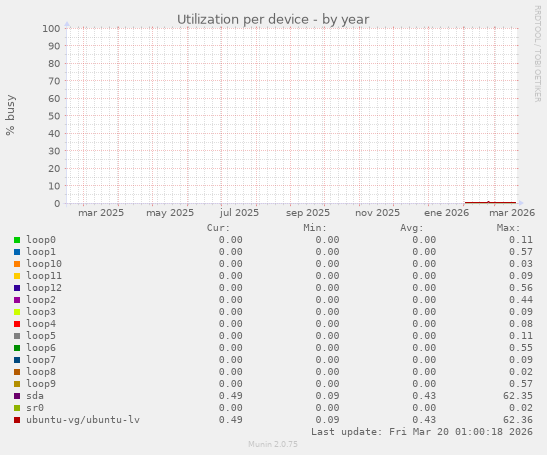Click the loop4 red legend swatch
The width and height of the screenshot is (547, 455).
pyautogui.click(x=17, y=324)
